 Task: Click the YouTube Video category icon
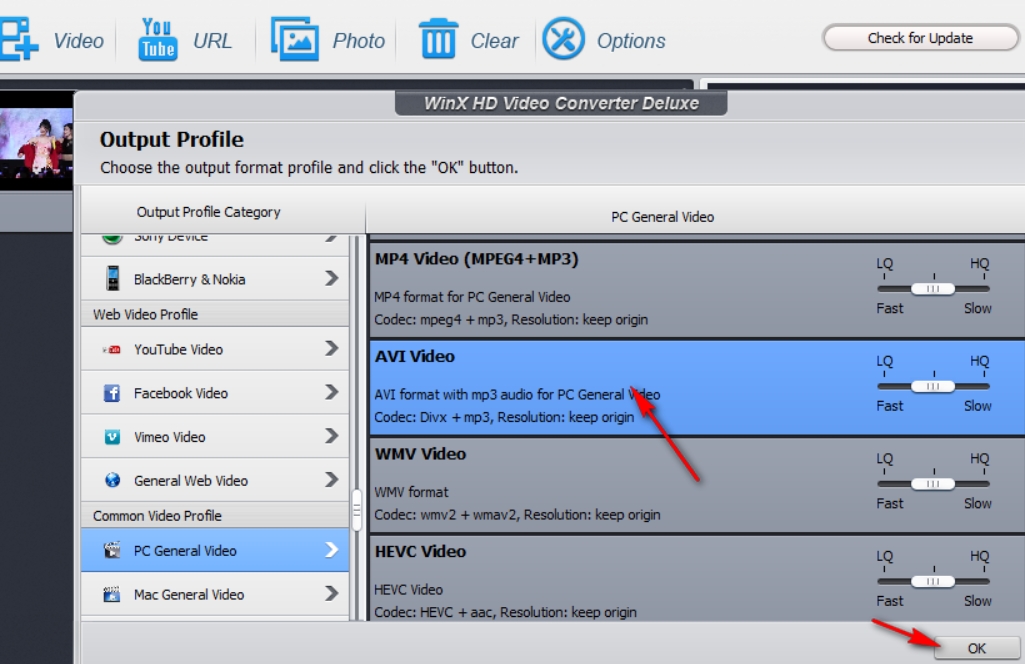tap(112, 350)
